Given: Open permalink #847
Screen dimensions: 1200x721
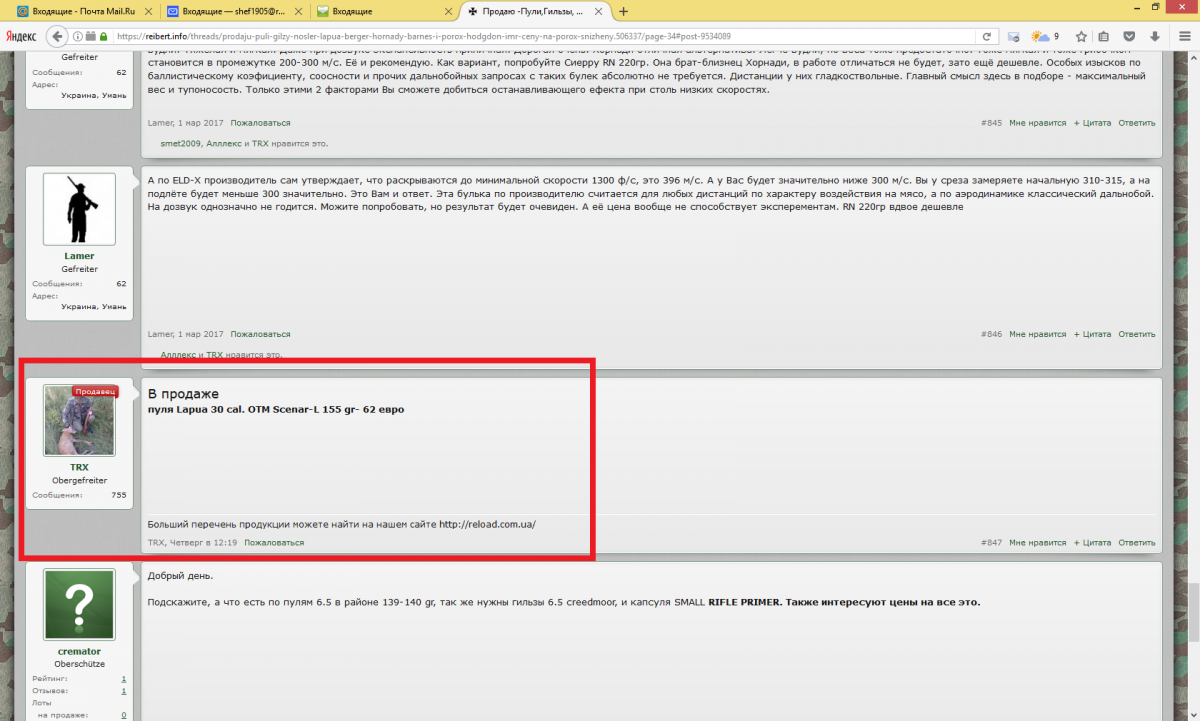Looking at the screenshot, I should (991, 543).
